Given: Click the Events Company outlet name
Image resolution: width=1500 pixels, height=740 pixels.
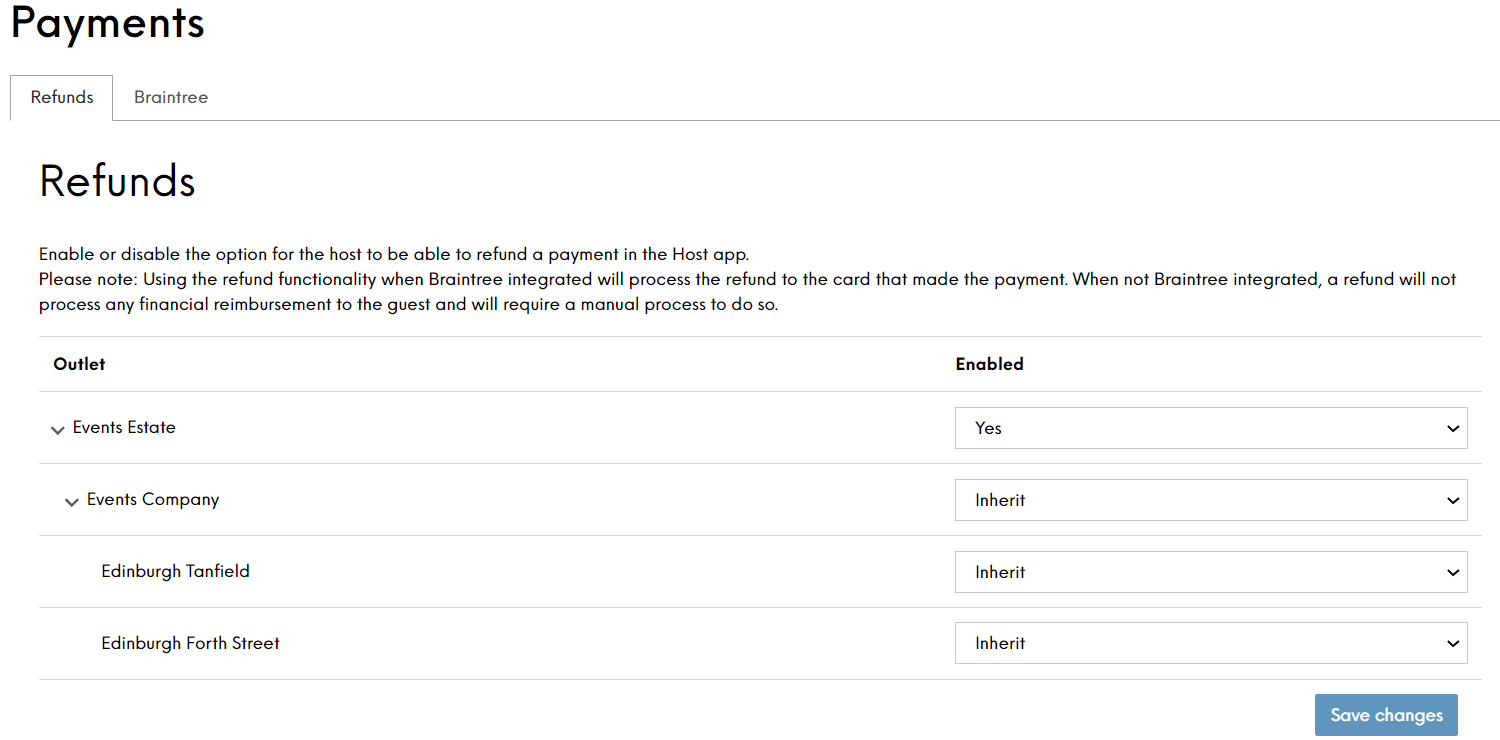Looking at the screenshot, I should point(153,499).
